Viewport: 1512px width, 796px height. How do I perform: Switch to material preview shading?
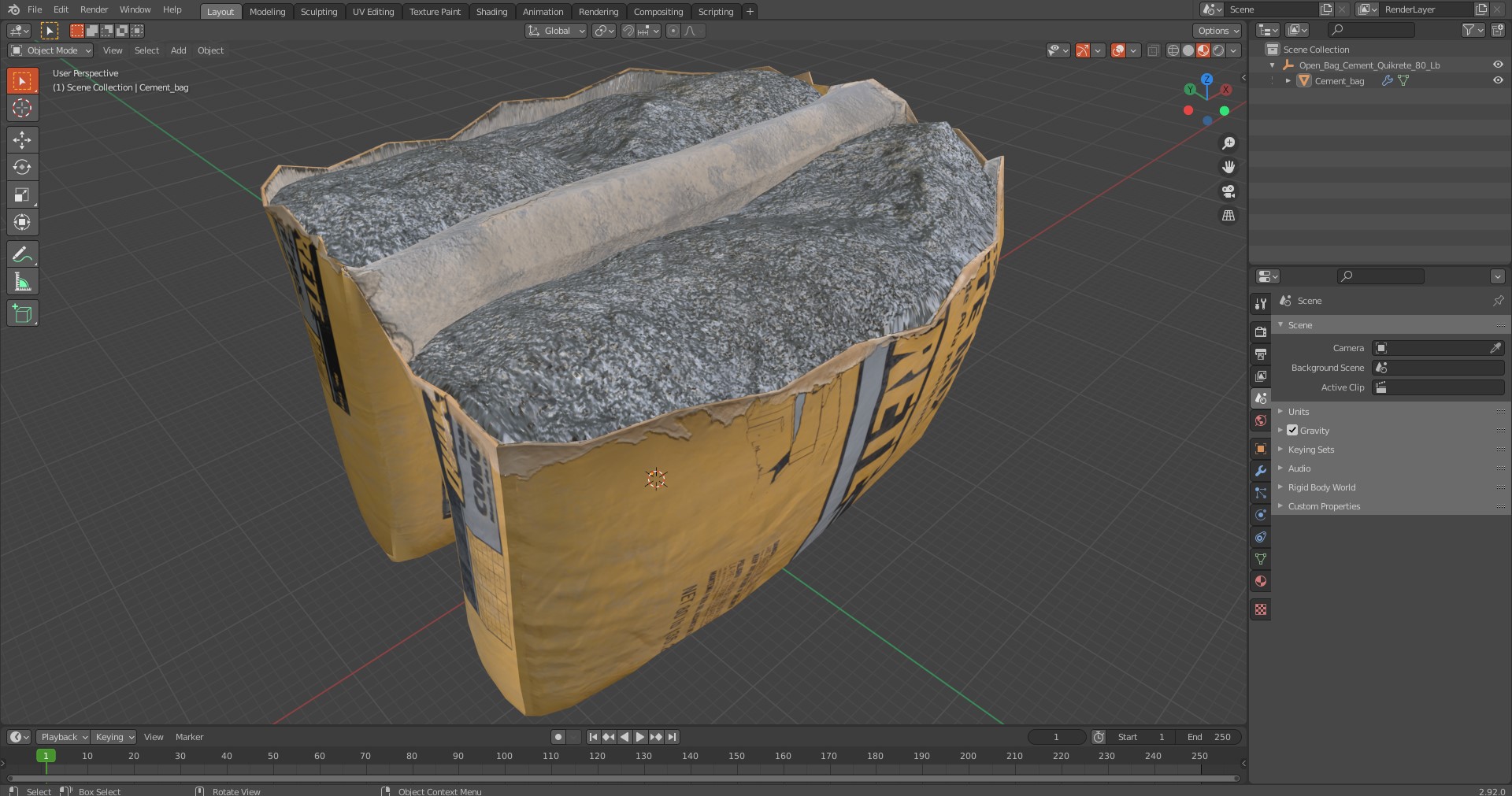tap(1203, 50)
